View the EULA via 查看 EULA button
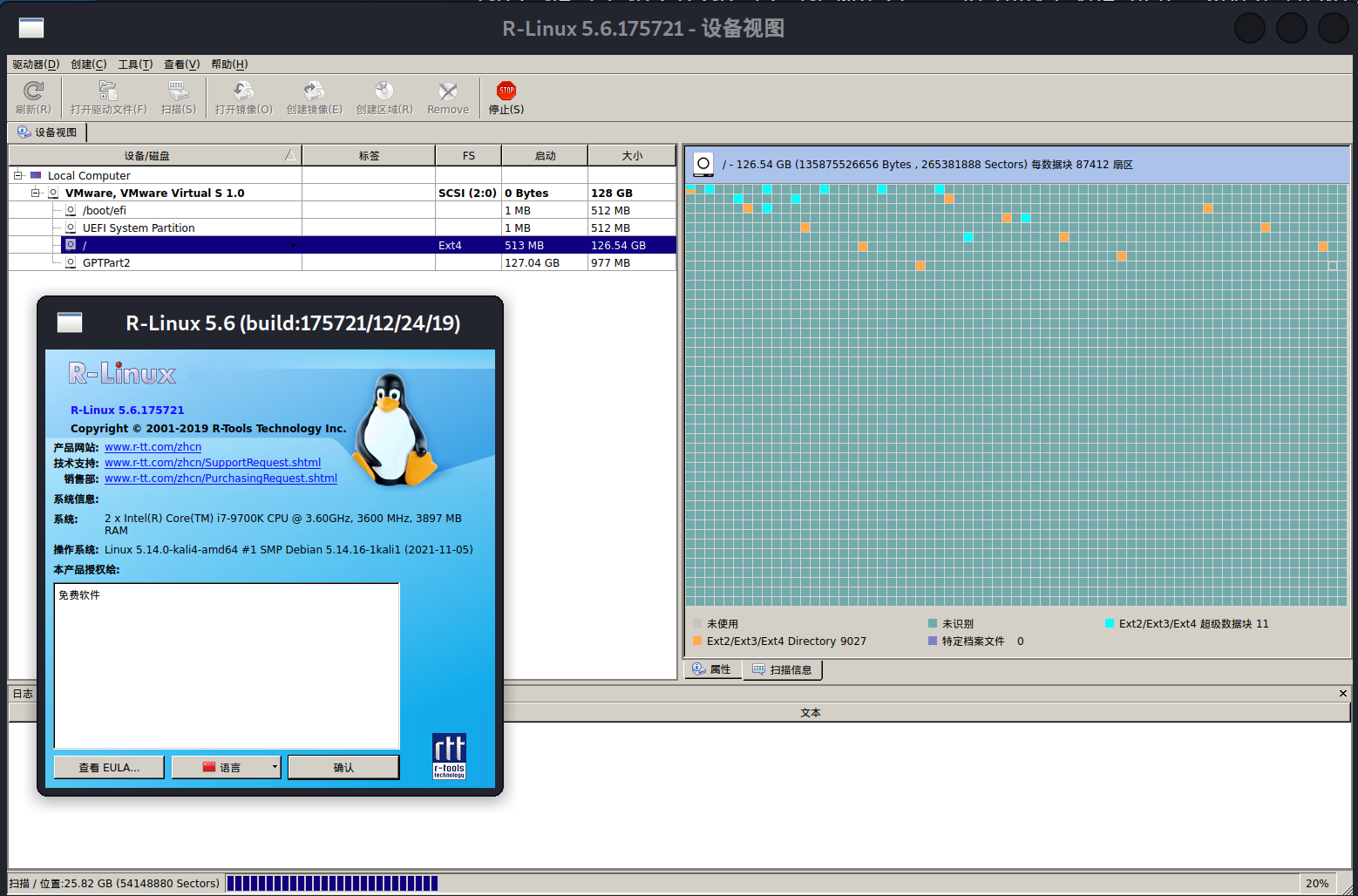This screenshot has width=1358, height=896. (108, 767)
